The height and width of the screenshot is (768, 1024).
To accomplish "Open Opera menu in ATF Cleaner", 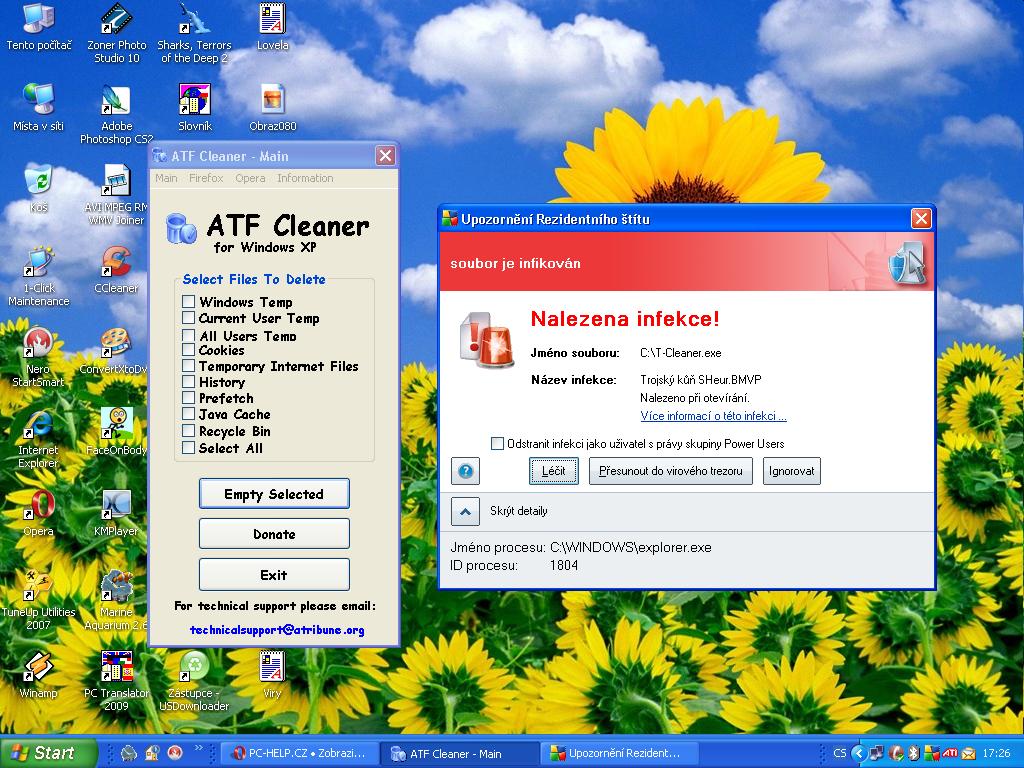I will (x=250, y=178).
